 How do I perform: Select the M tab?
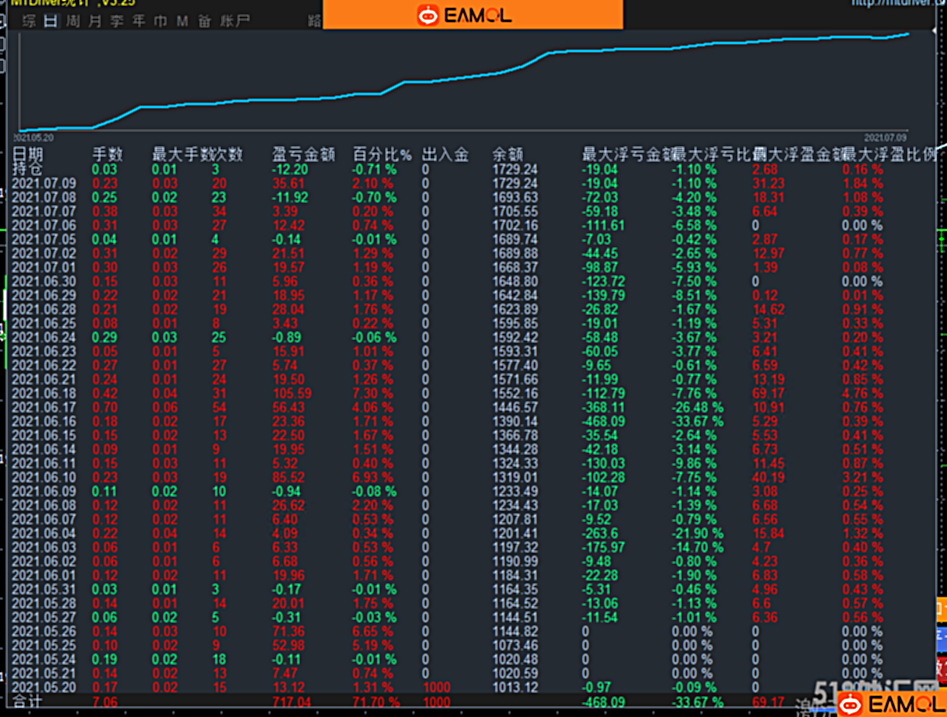click(182, 22)
